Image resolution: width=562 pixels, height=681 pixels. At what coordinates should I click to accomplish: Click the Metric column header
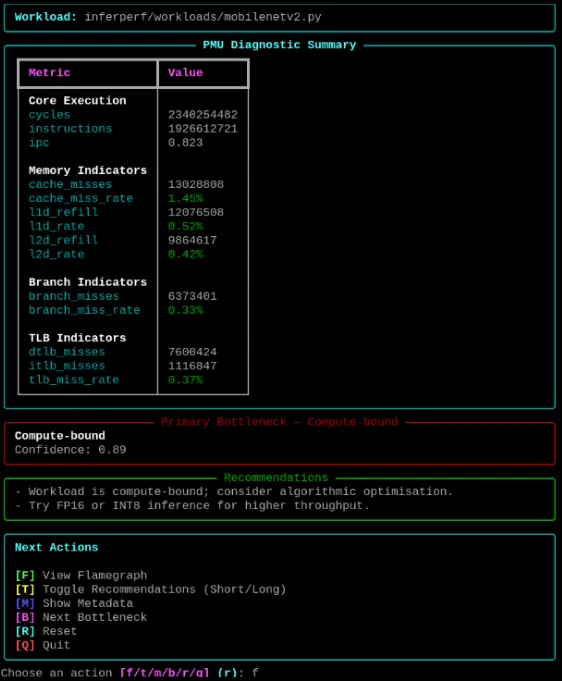point(50,73)
